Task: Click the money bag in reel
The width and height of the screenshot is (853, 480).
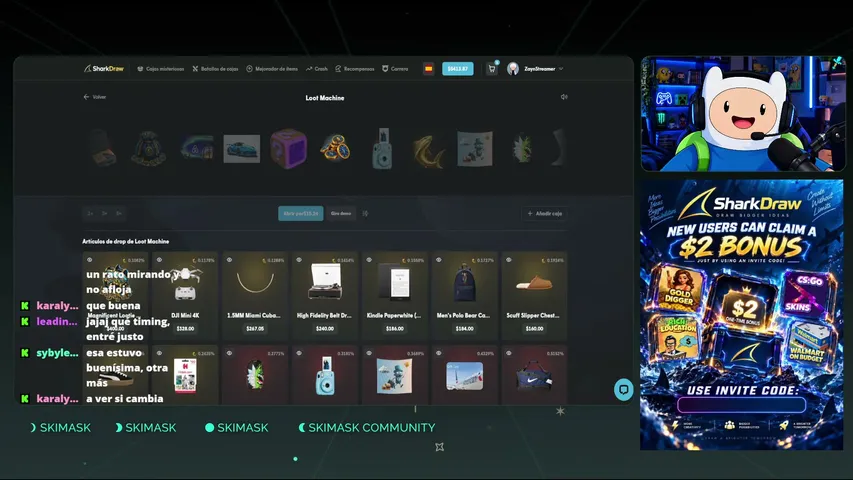Action: [148, 148]
